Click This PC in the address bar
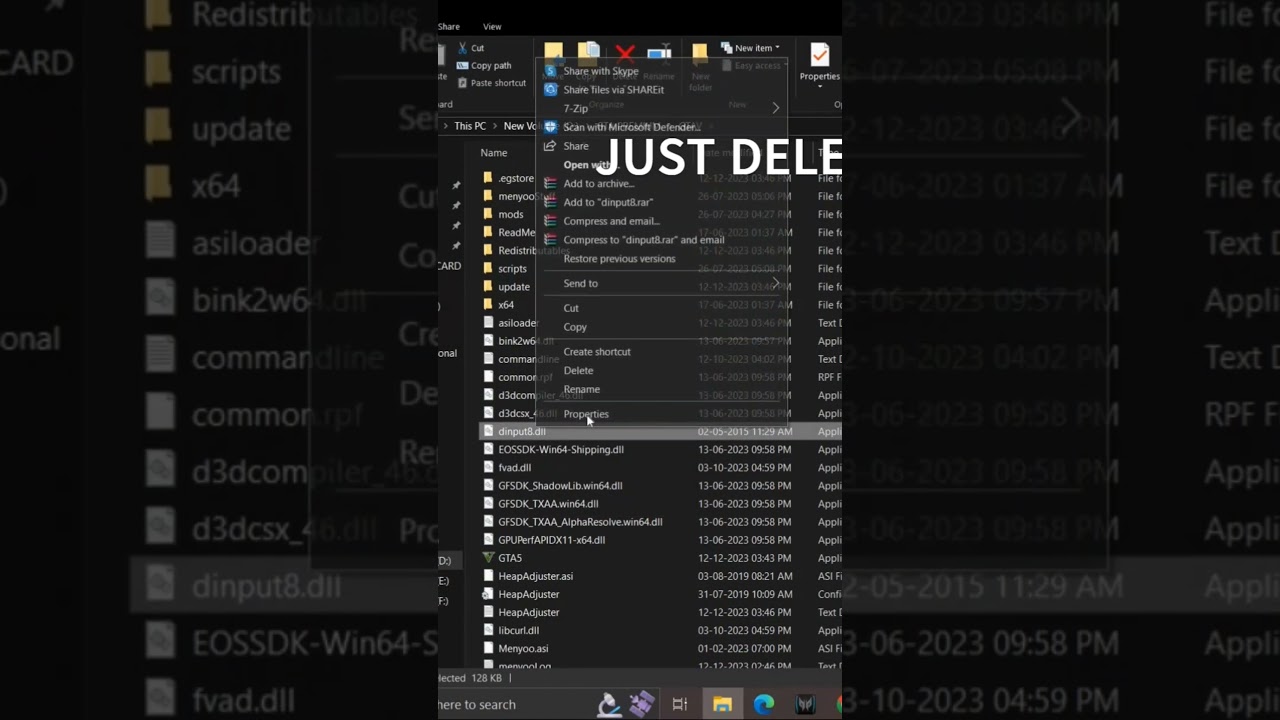1280x720 pixels. click(470, 126)
